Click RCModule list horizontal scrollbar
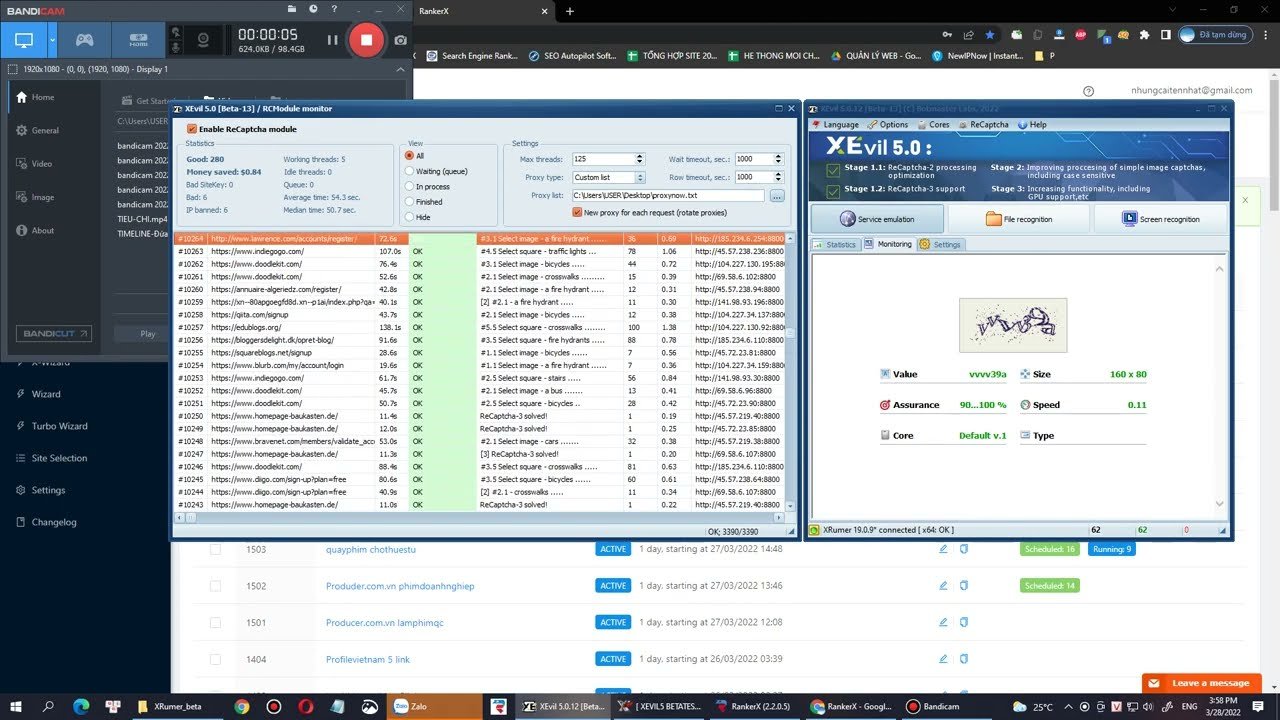This screenshot has width=1280, height=720. click(479, 517)
